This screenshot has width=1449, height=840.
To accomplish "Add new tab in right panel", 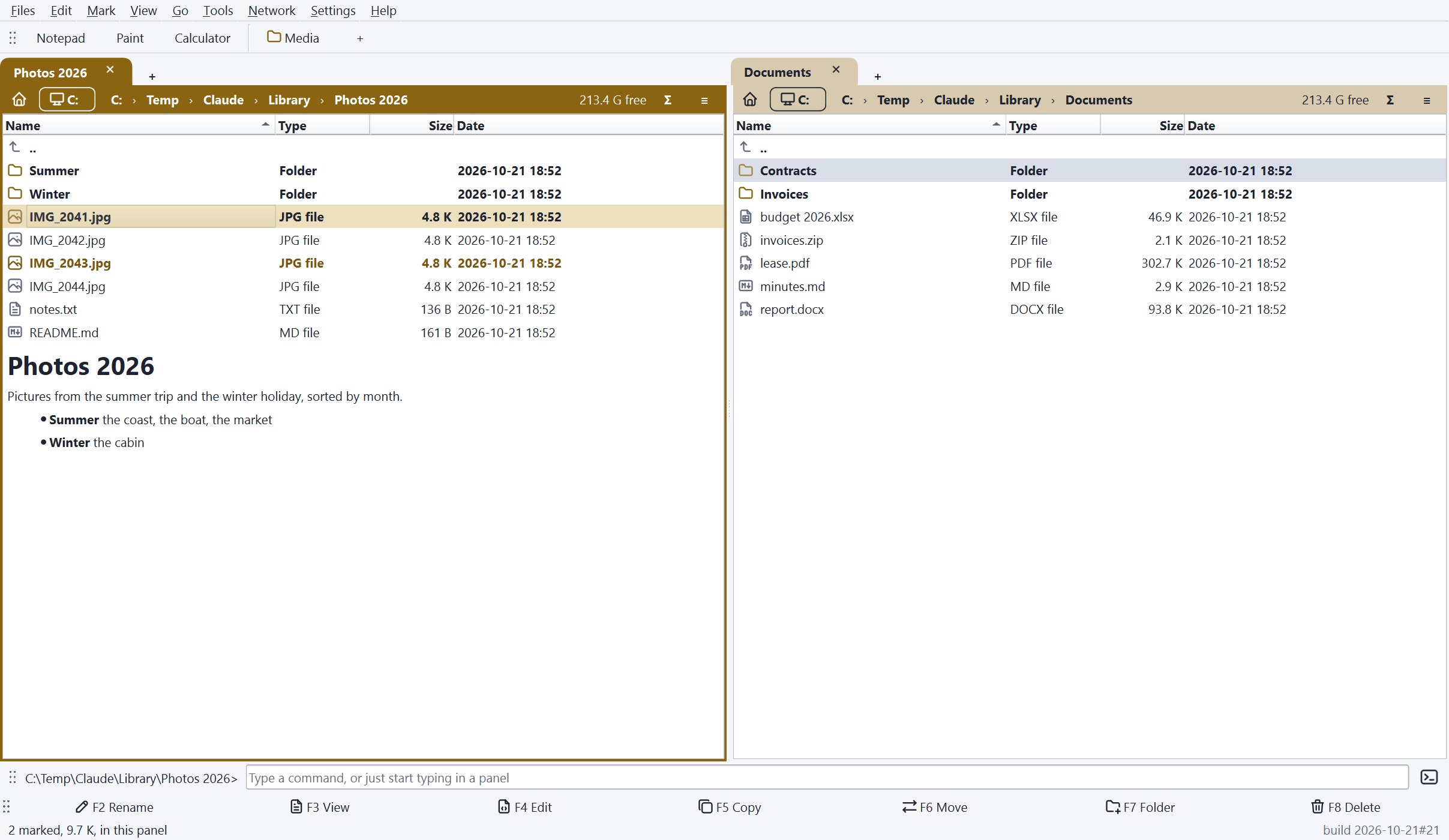I will (877, 76).
